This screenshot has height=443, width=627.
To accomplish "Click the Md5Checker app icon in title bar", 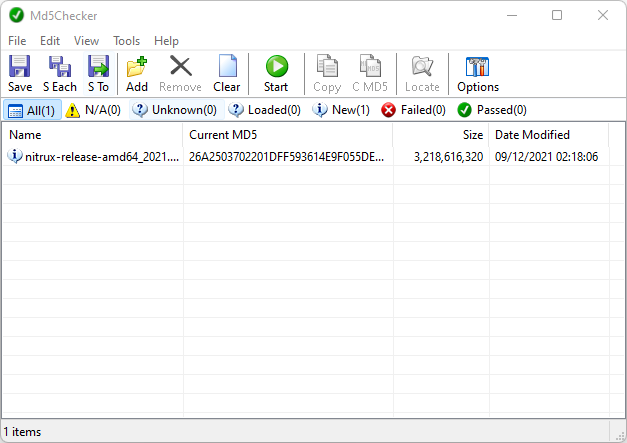I will pyautogui.click(x=16, y=16).
